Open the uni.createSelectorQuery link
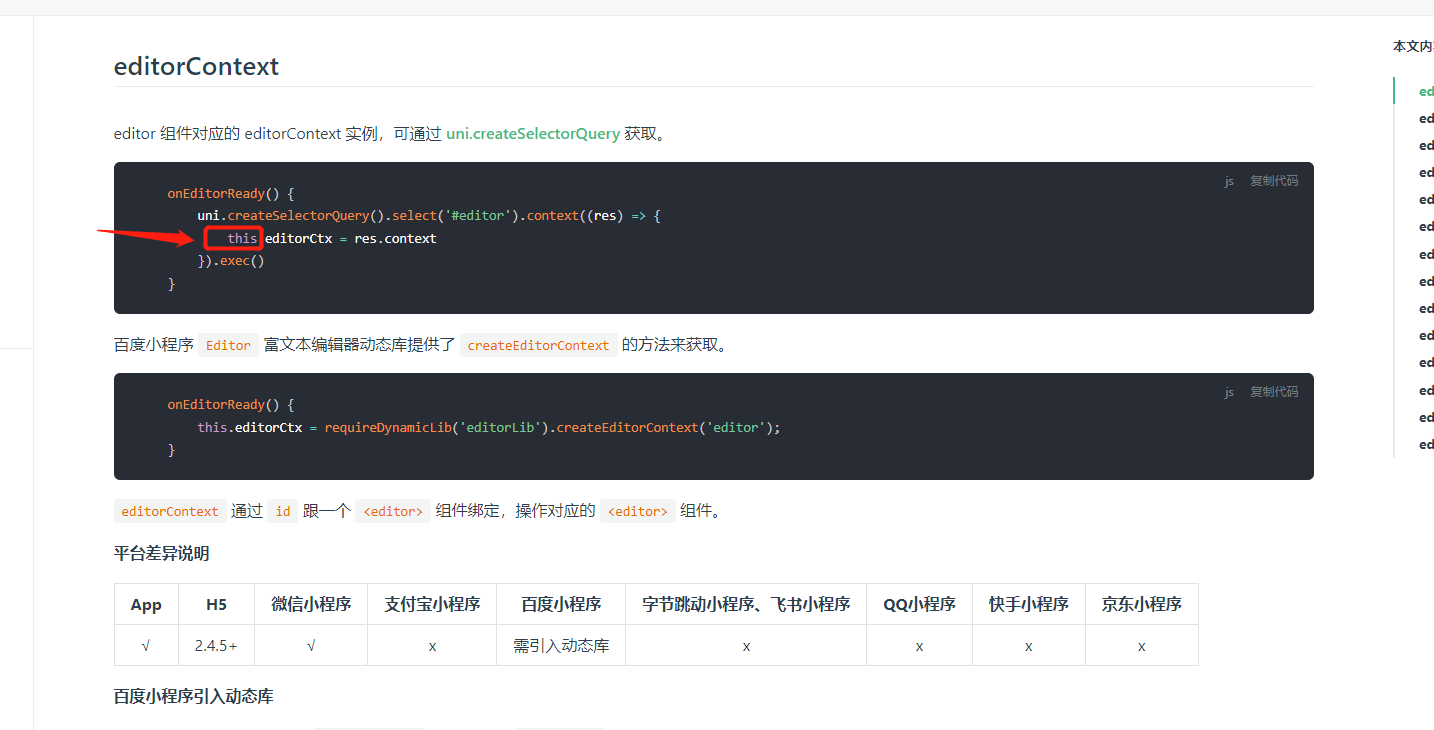Viewport: 1434px width, 730px height. [533, 133]
